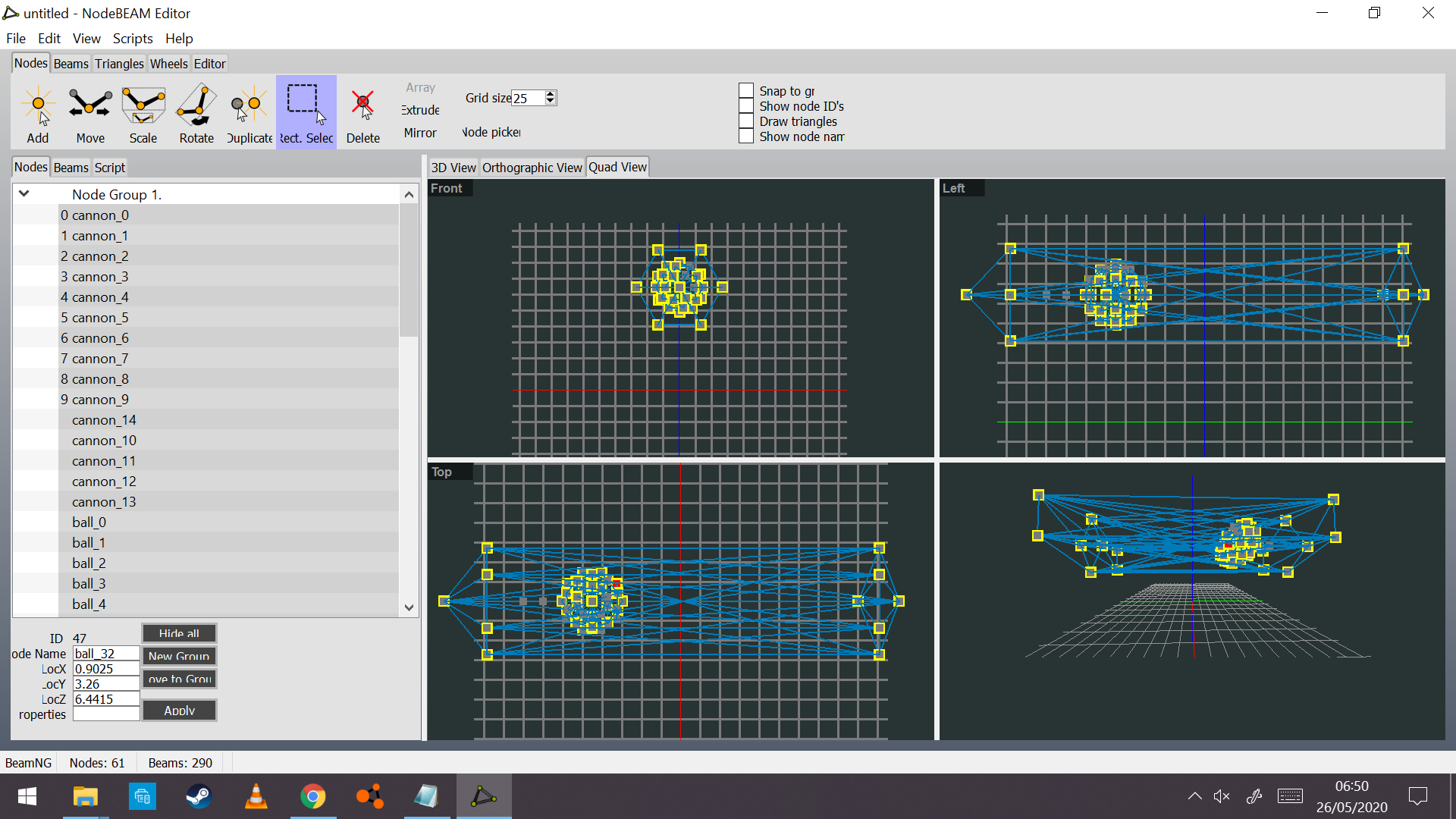This screenshot has height=819, width=1456.
Task: Edit the Node Name field ball_32
Action: click(x=106, y=654)
